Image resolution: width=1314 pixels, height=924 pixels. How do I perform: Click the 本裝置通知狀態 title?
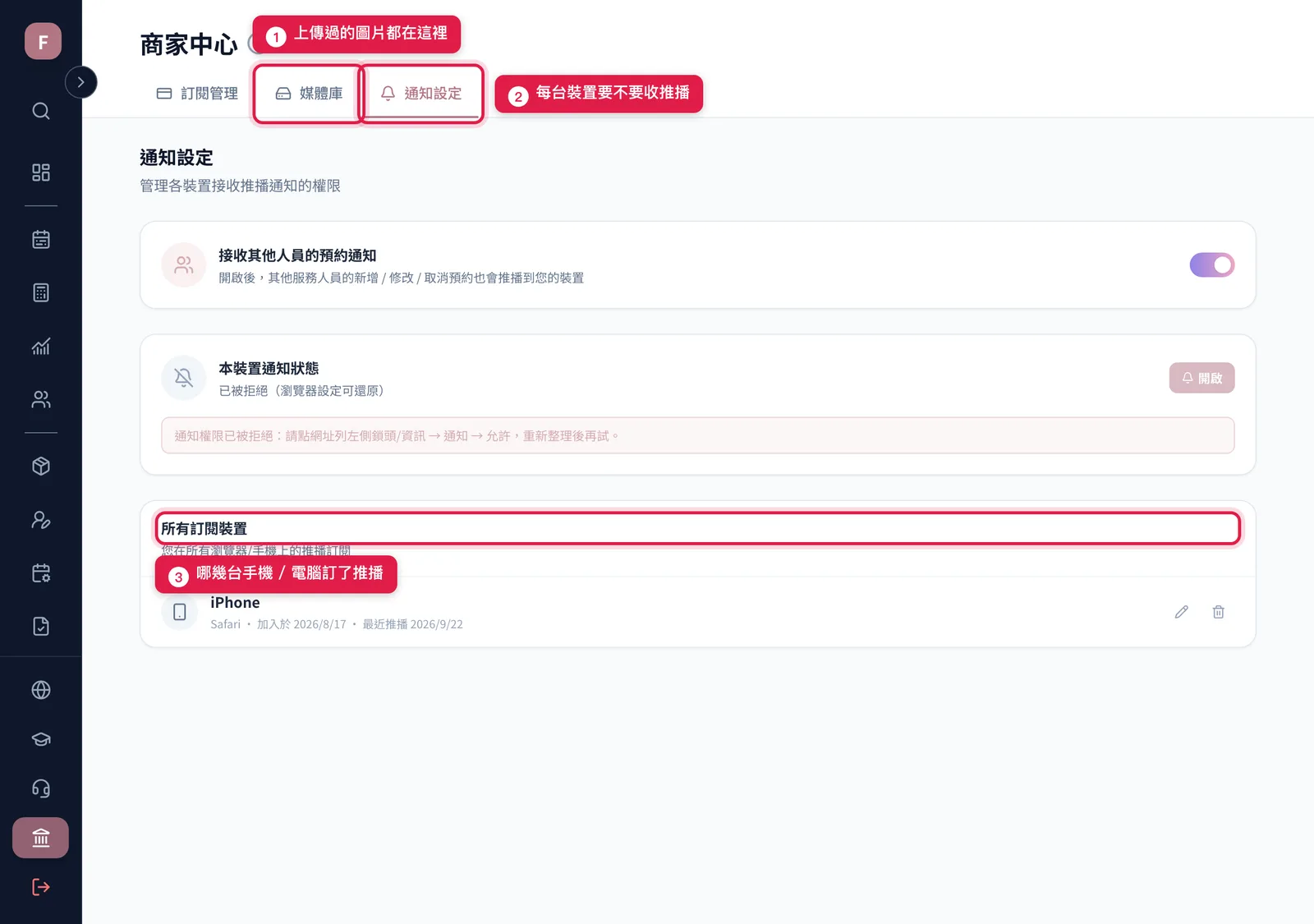pos(269,369)
